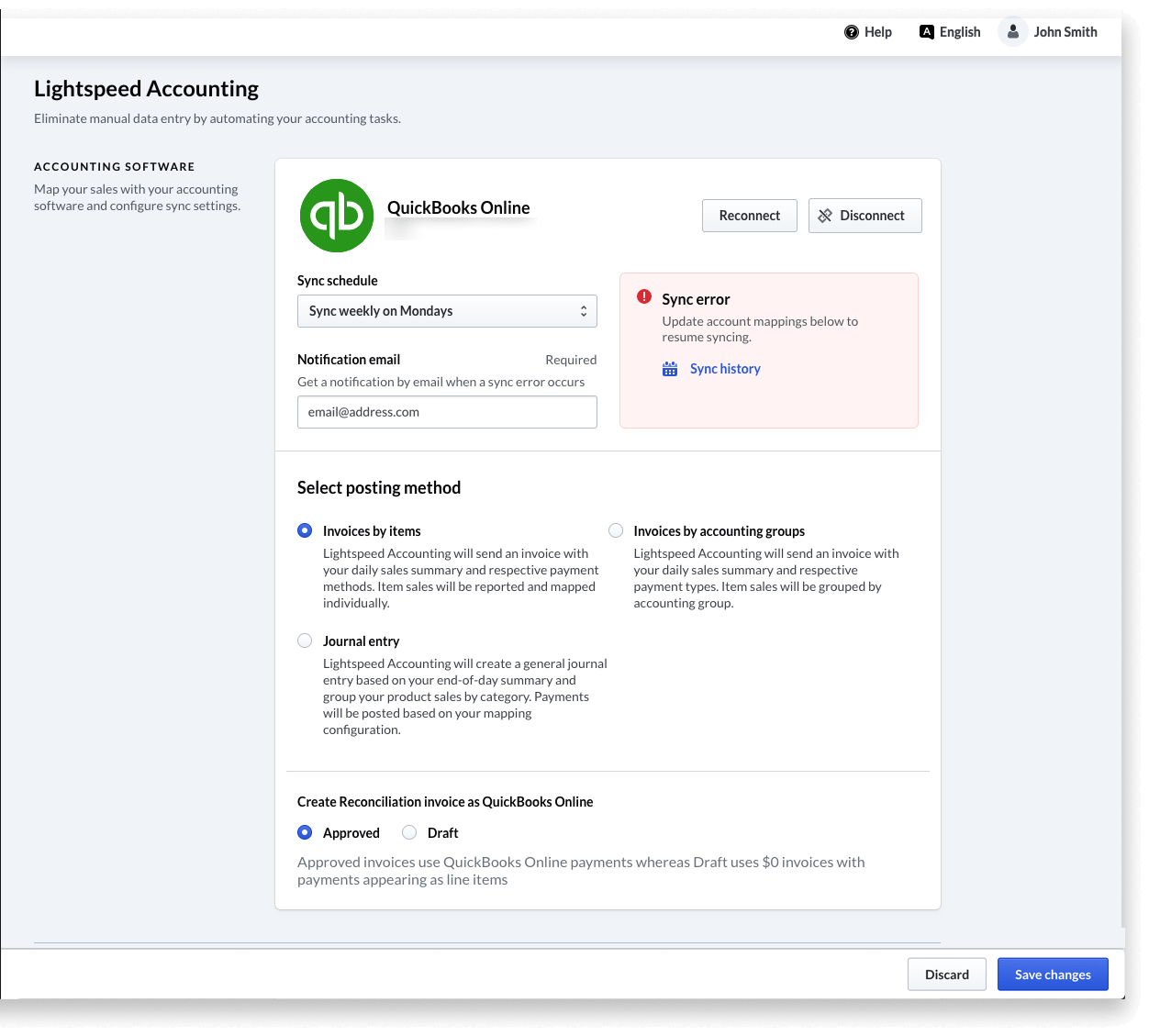
Task: Click the language "A" icon beside English
Action: pyautogui.click(x=926, y=31)
